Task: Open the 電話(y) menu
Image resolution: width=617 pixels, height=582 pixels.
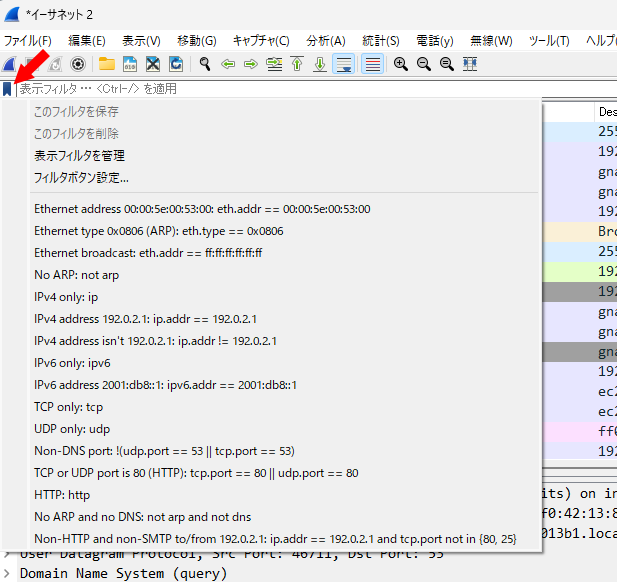Action: click(x=435, y=41)
